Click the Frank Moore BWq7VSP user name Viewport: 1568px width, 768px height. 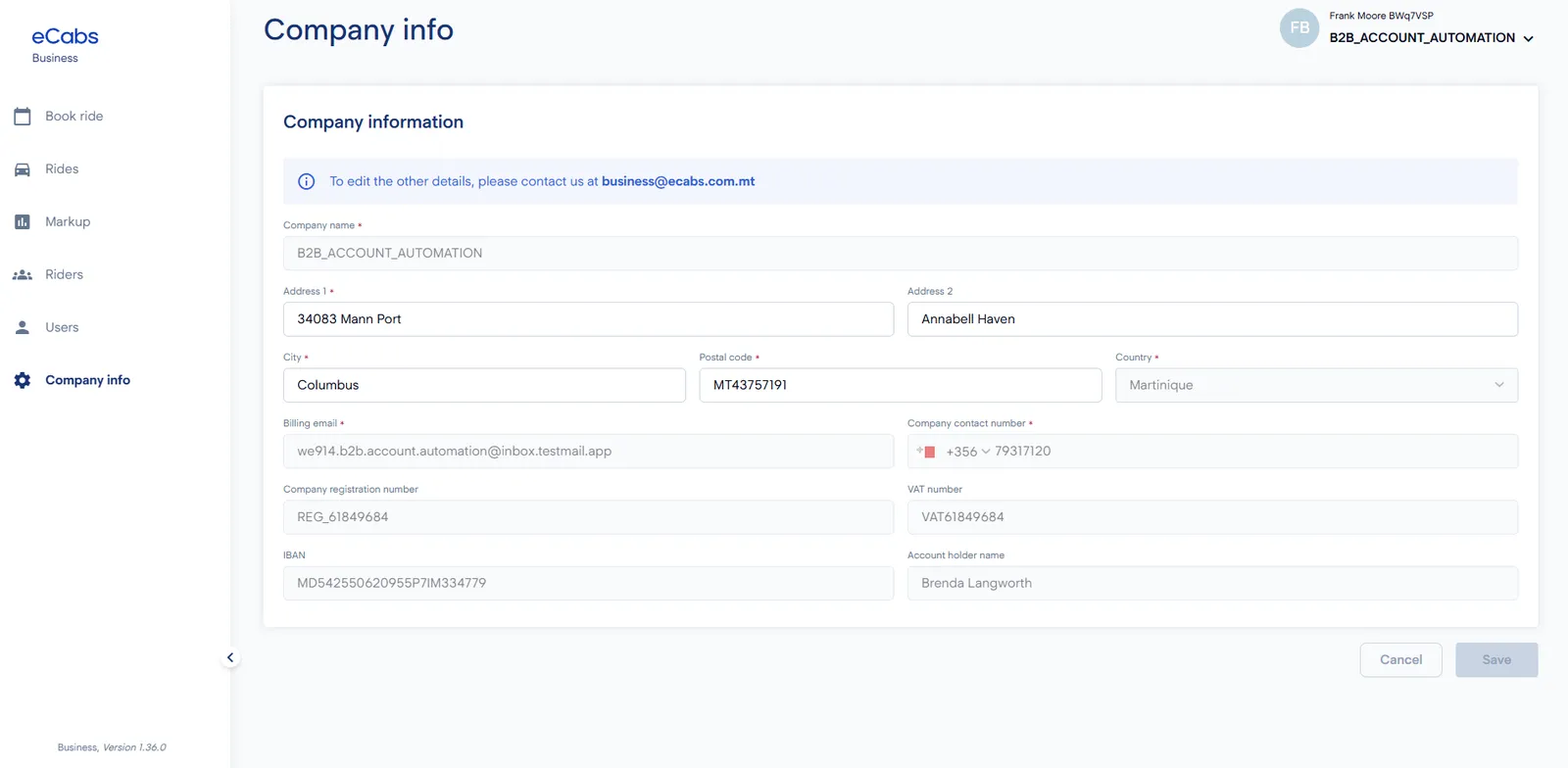point(1381,16)
